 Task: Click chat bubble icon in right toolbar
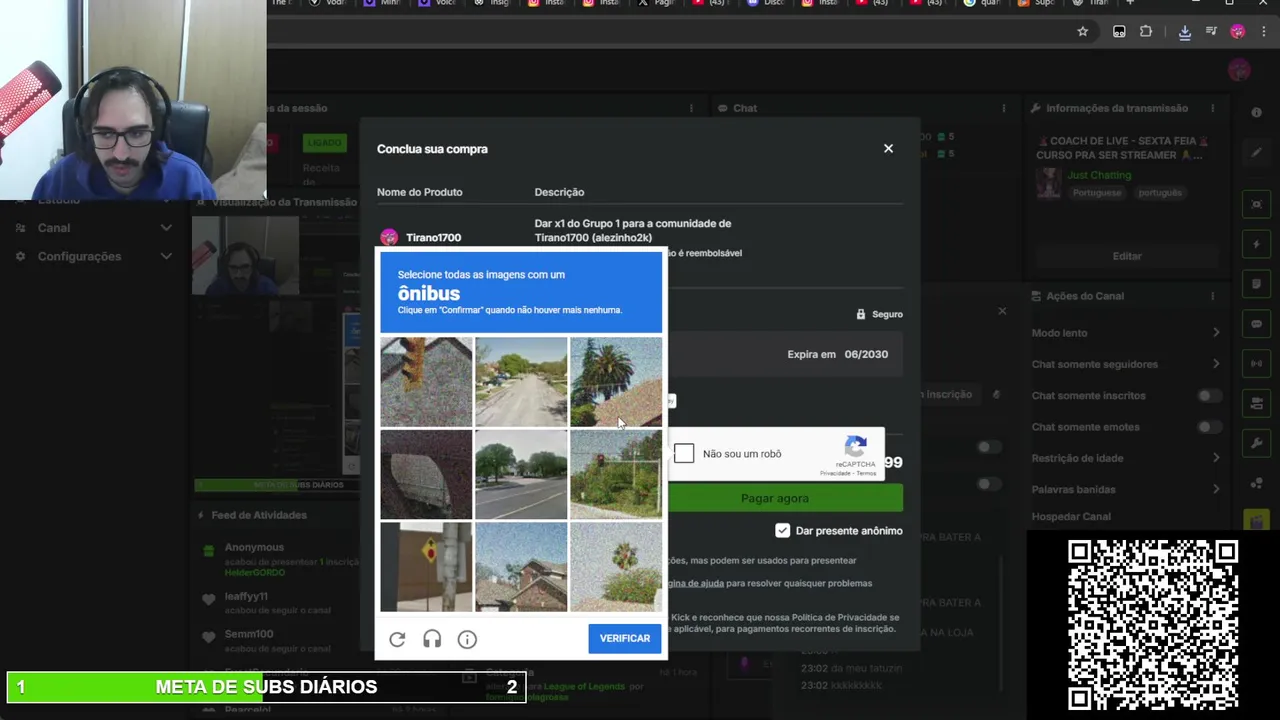(x=1257, y=324)
